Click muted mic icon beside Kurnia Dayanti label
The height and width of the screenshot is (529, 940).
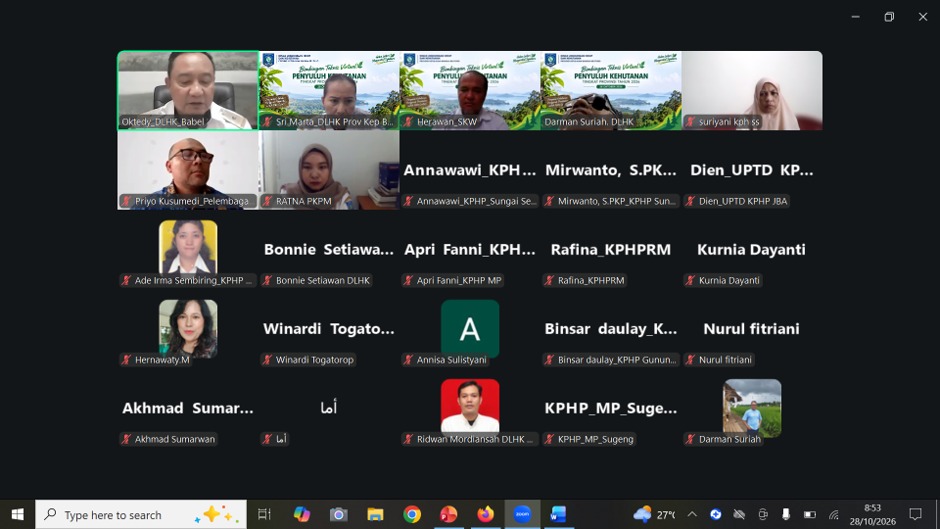tap(690, 280)
